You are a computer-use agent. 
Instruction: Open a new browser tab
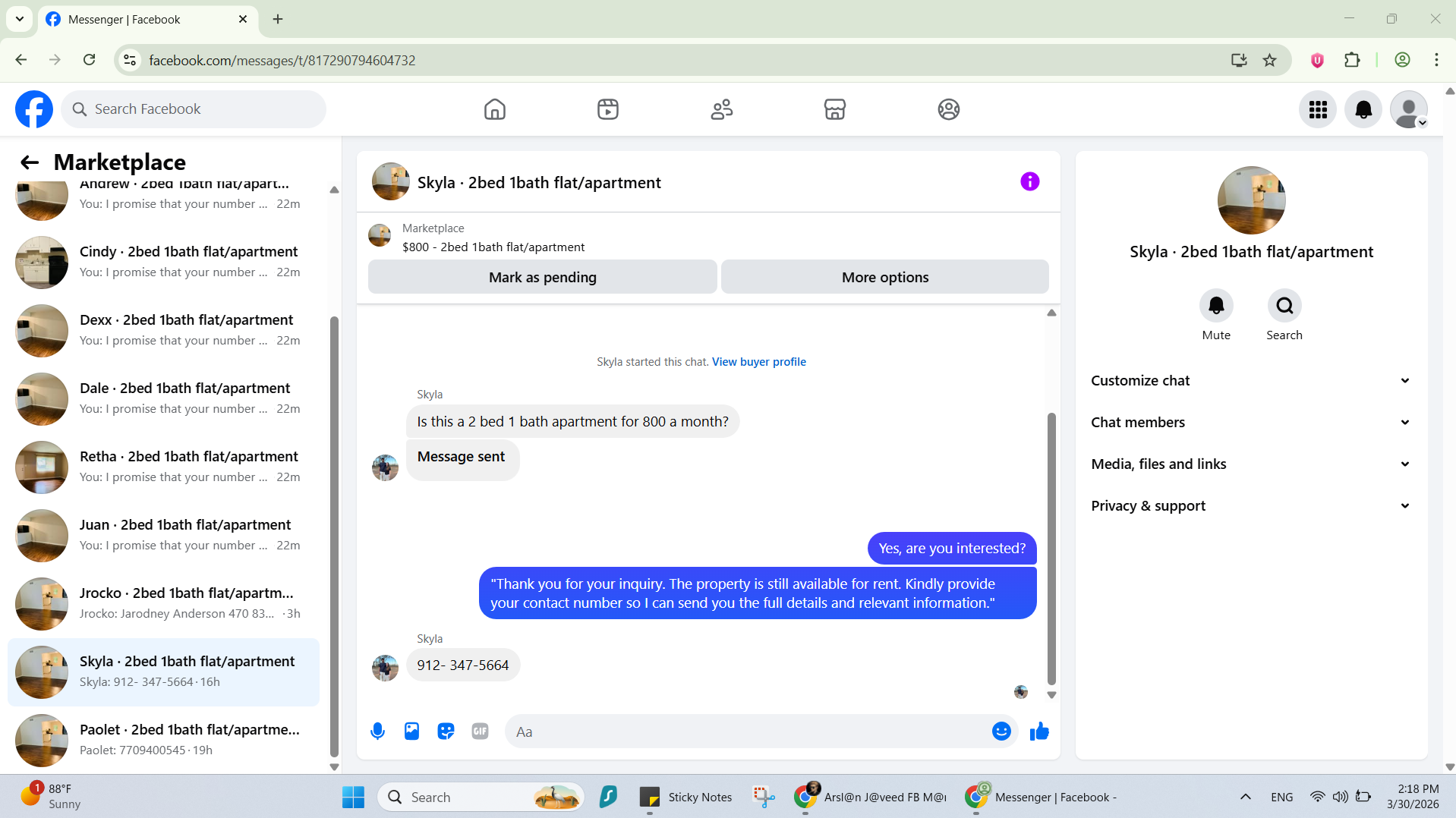(x=278, y=19)
